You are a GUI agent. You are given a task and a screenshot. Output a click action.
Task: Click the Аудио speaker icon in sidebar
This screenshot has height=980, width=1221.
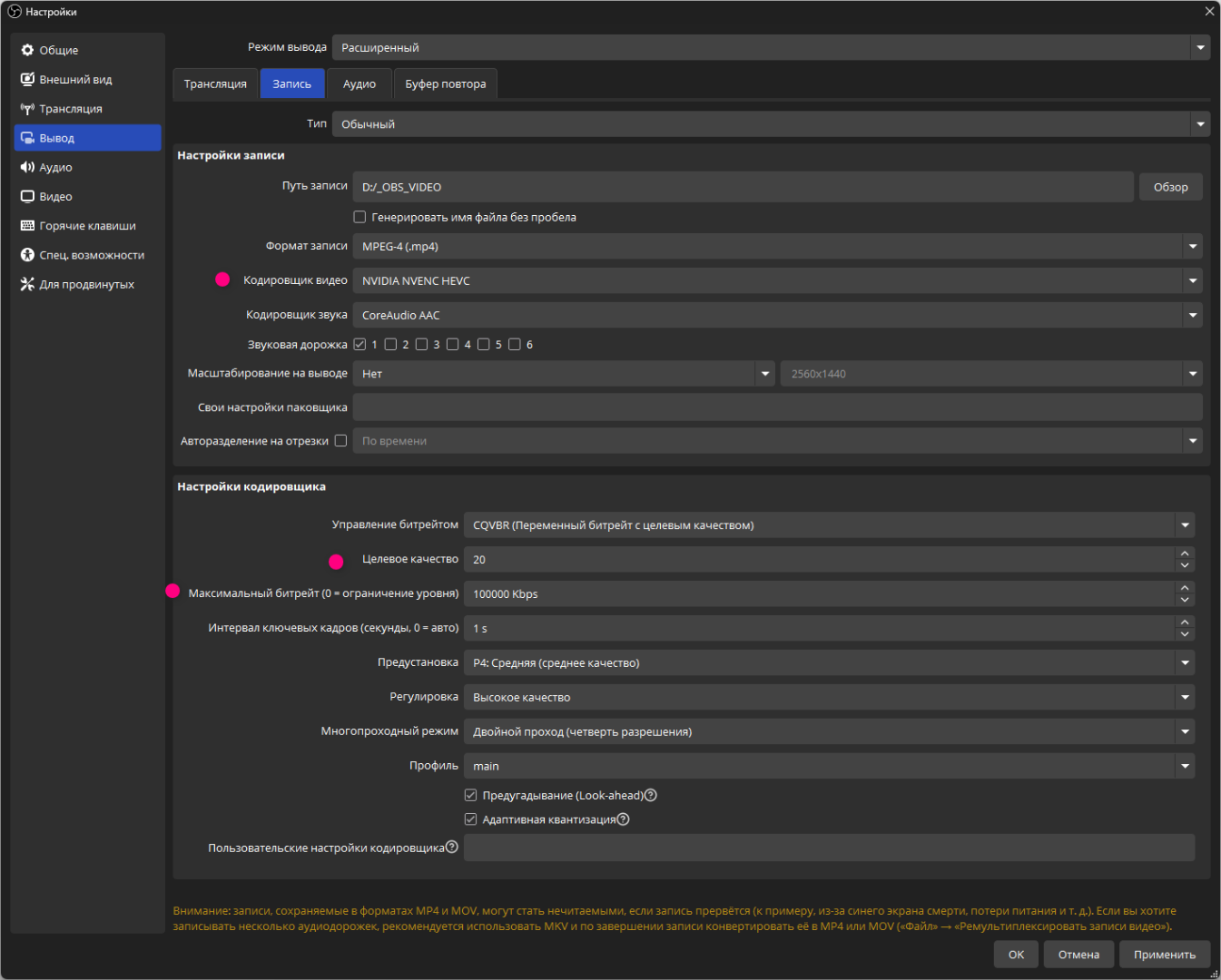pos(27,167)
